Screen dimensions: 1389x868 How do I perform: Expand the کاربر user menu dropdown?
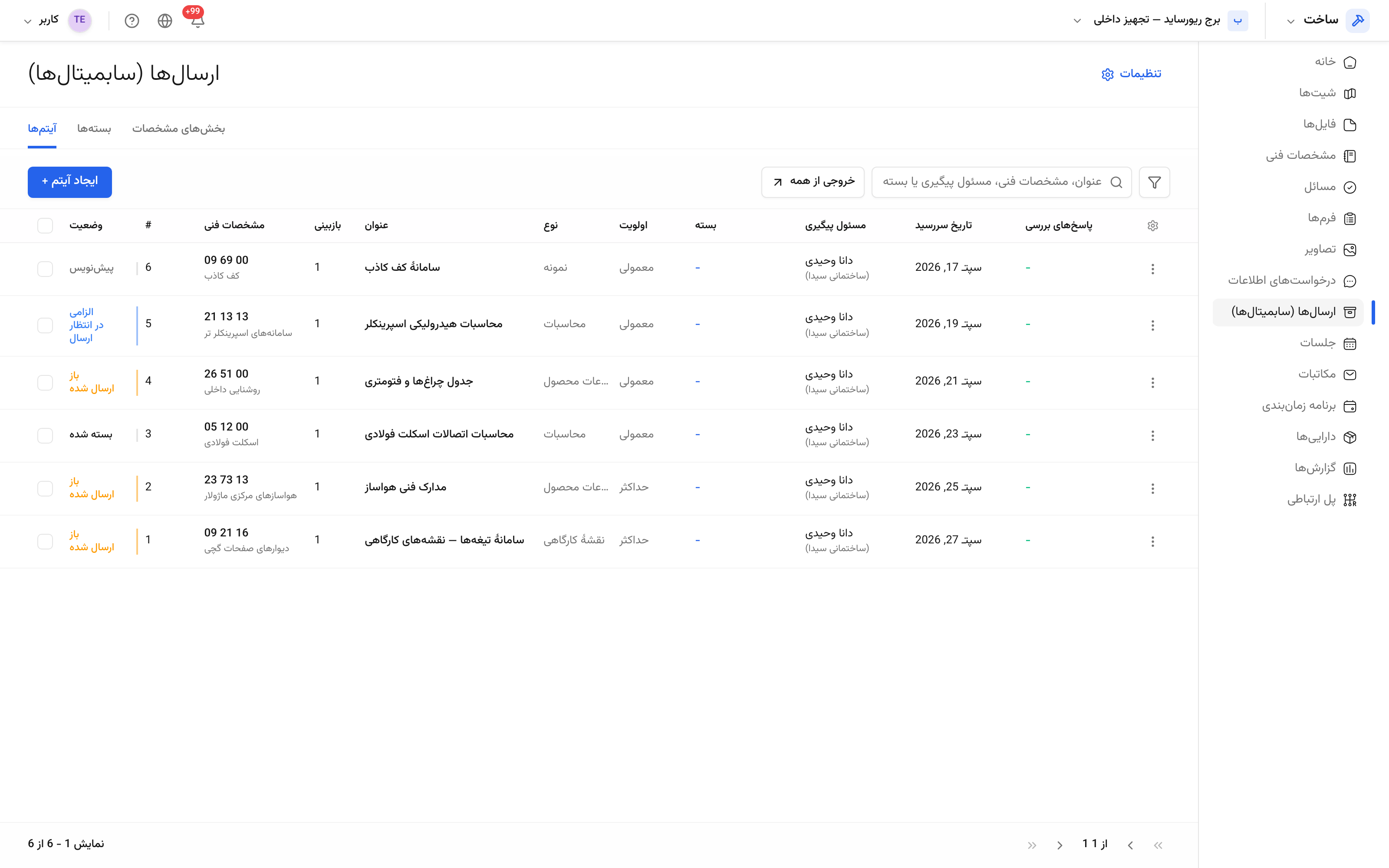click(27, 21)
